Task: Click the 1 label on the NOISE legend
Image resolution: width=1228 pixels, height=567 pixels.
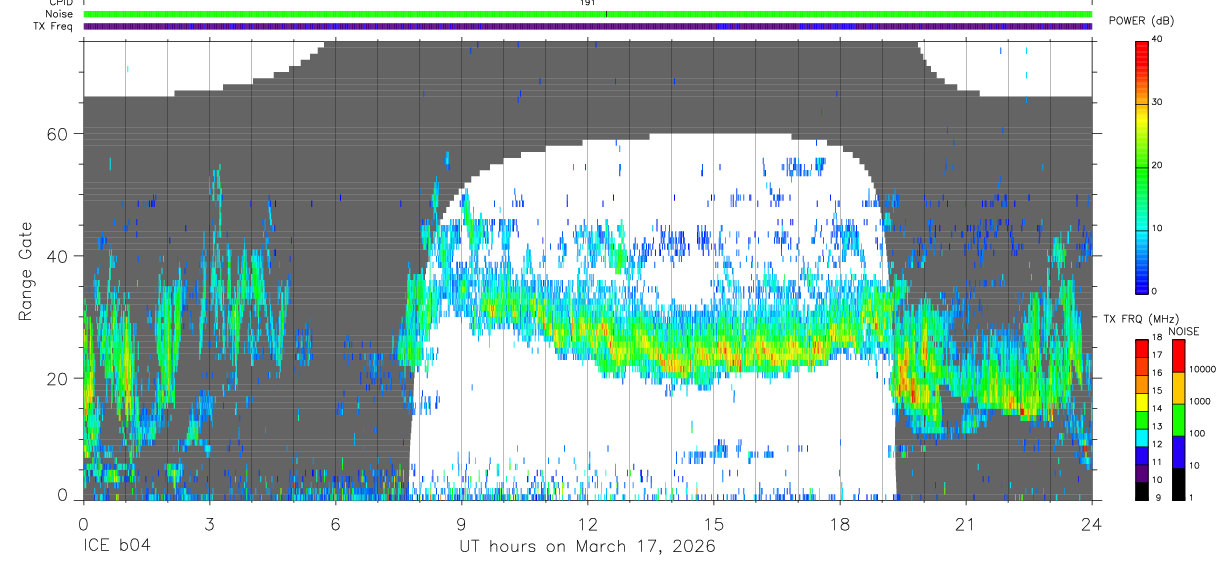Action: [1193, 497]
